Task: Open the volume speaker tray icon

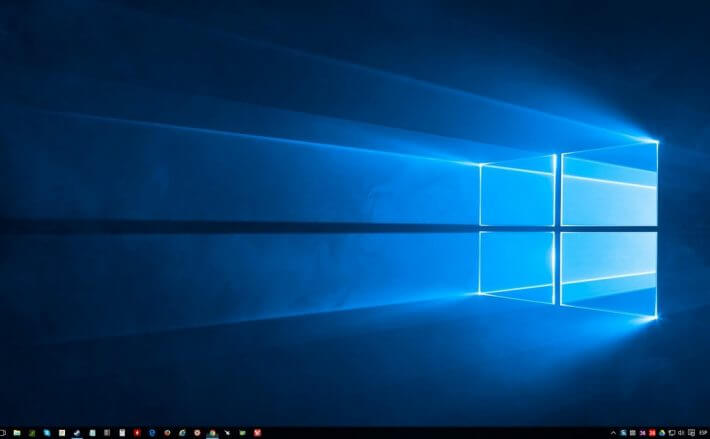Action: (681, 433)
